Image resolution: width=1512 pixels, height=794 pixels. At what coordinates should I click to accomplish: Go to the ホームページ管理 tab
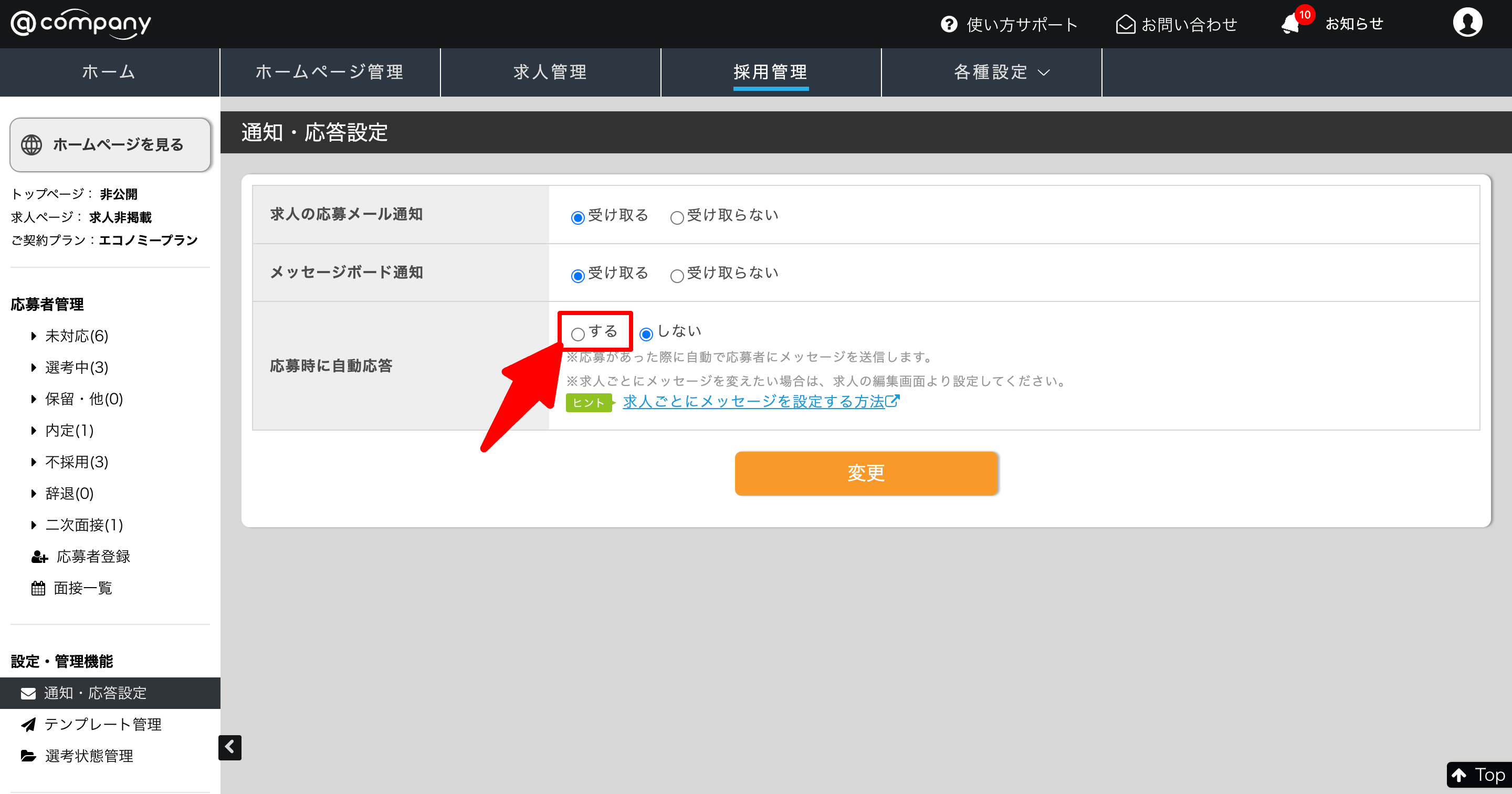click(x=329, y=71)
